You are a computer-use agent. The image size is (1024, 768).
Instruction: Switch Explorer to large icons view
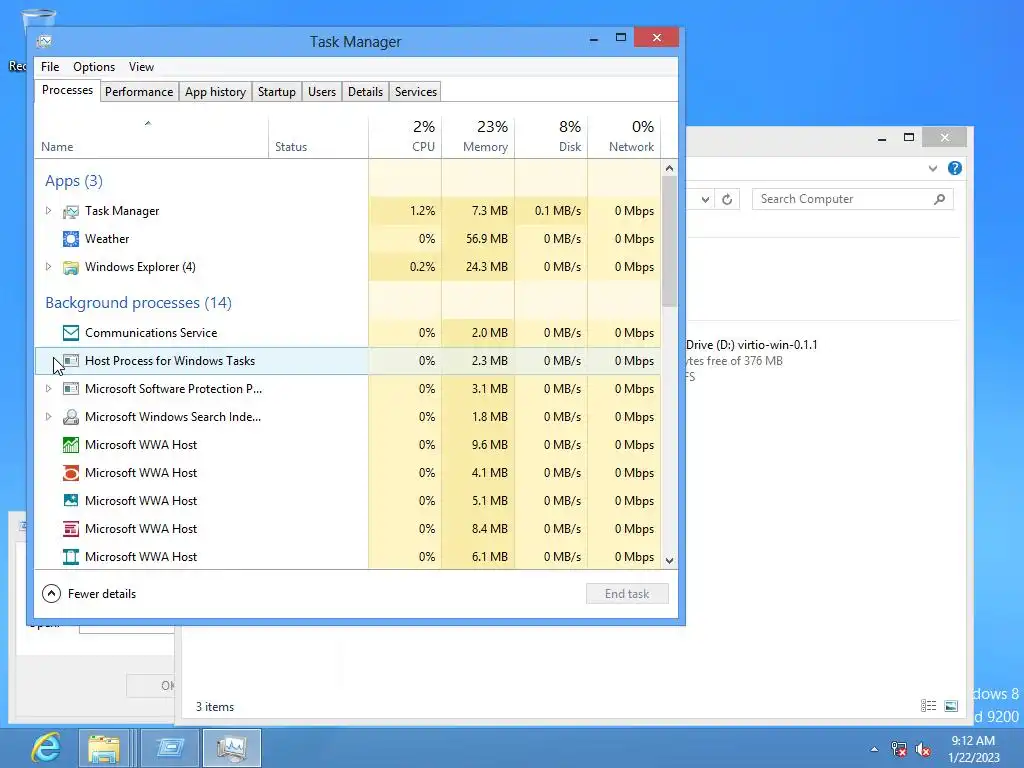(x=951, y=706)
